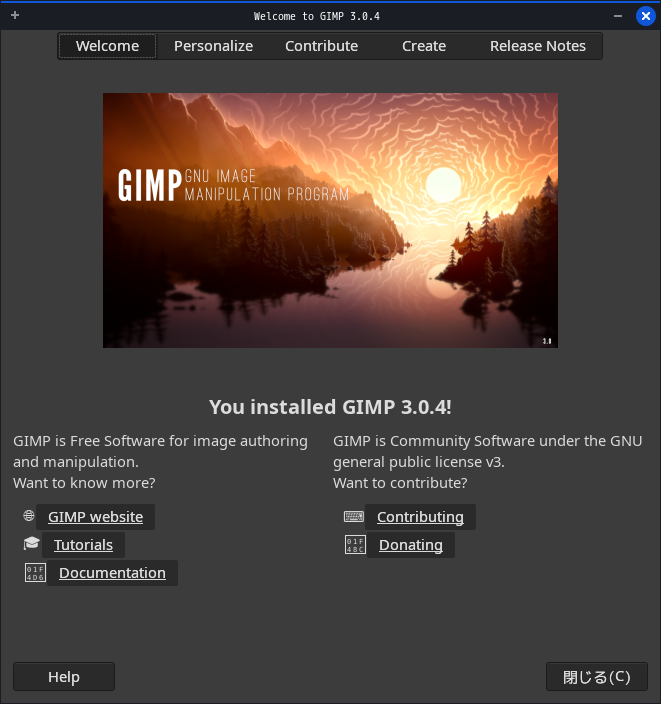The image size is (661, 704).
Task: Open the Documentation link
Action: tap(112, 573)
